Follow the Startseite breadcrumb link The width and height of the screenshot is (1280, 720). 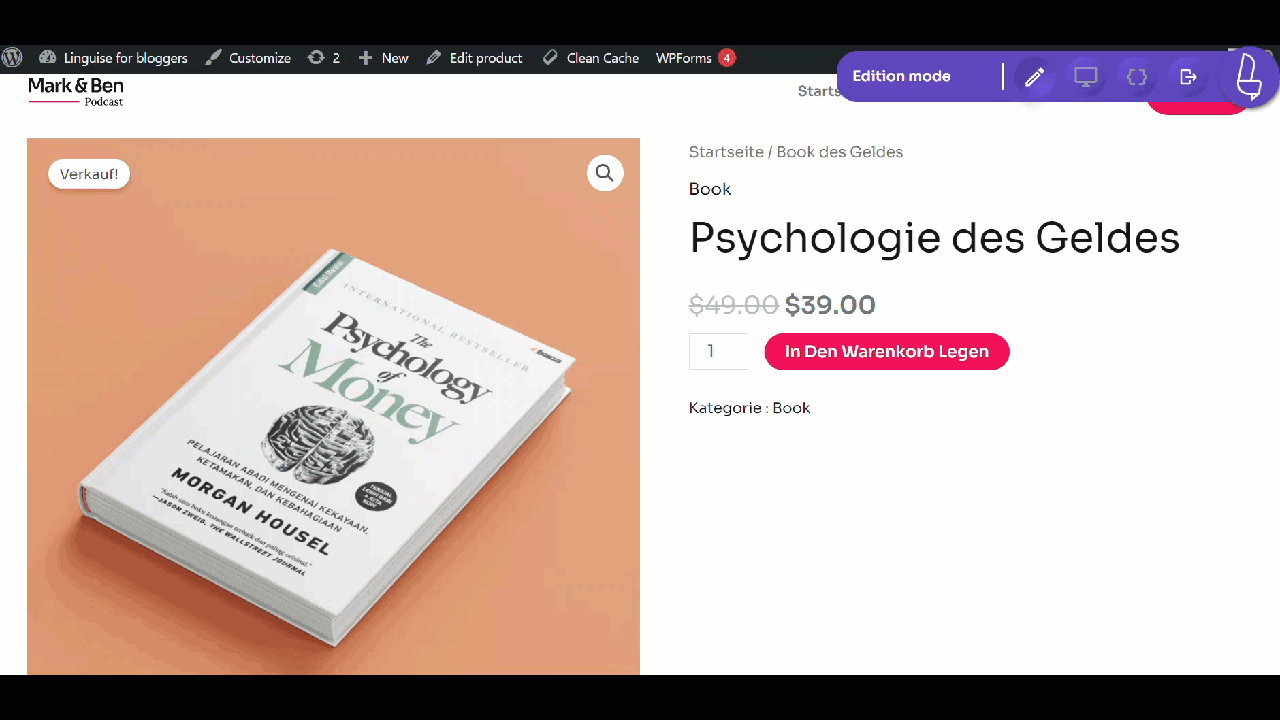point(726,152)
